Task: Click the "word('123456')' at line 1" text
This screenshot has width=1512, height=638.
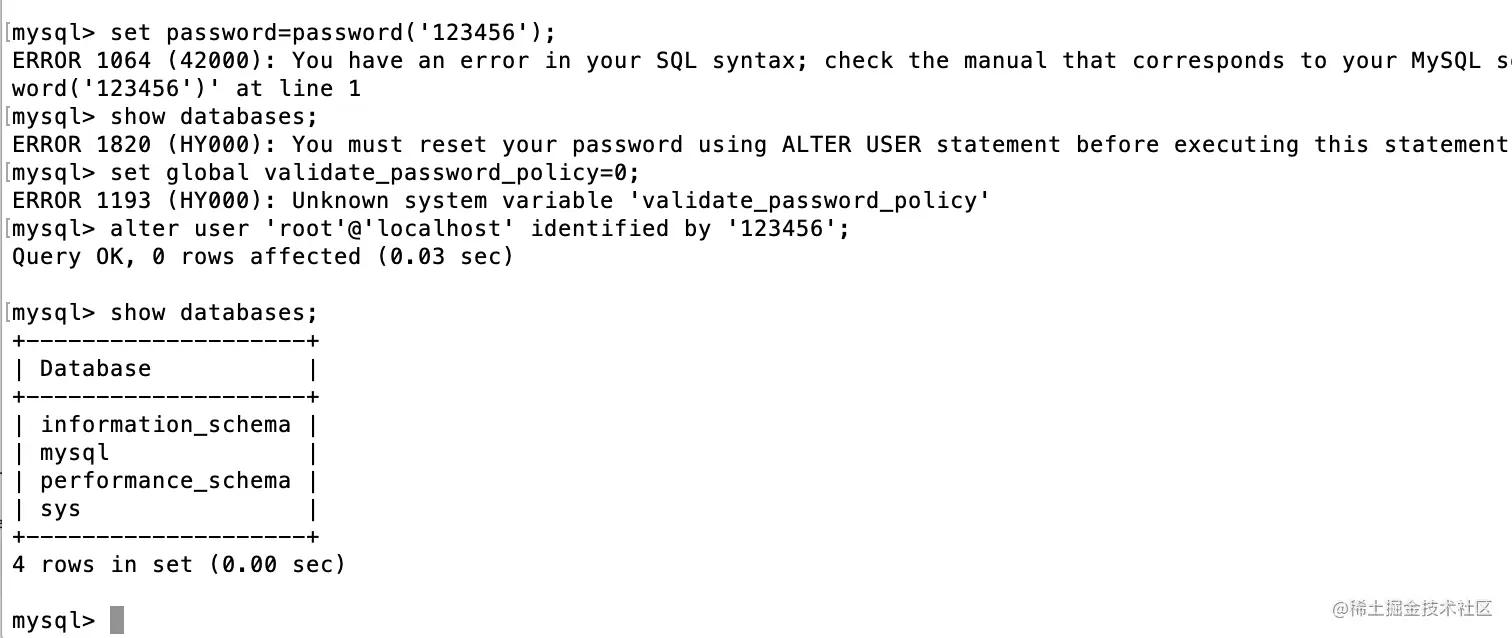Action: [186, 89]
